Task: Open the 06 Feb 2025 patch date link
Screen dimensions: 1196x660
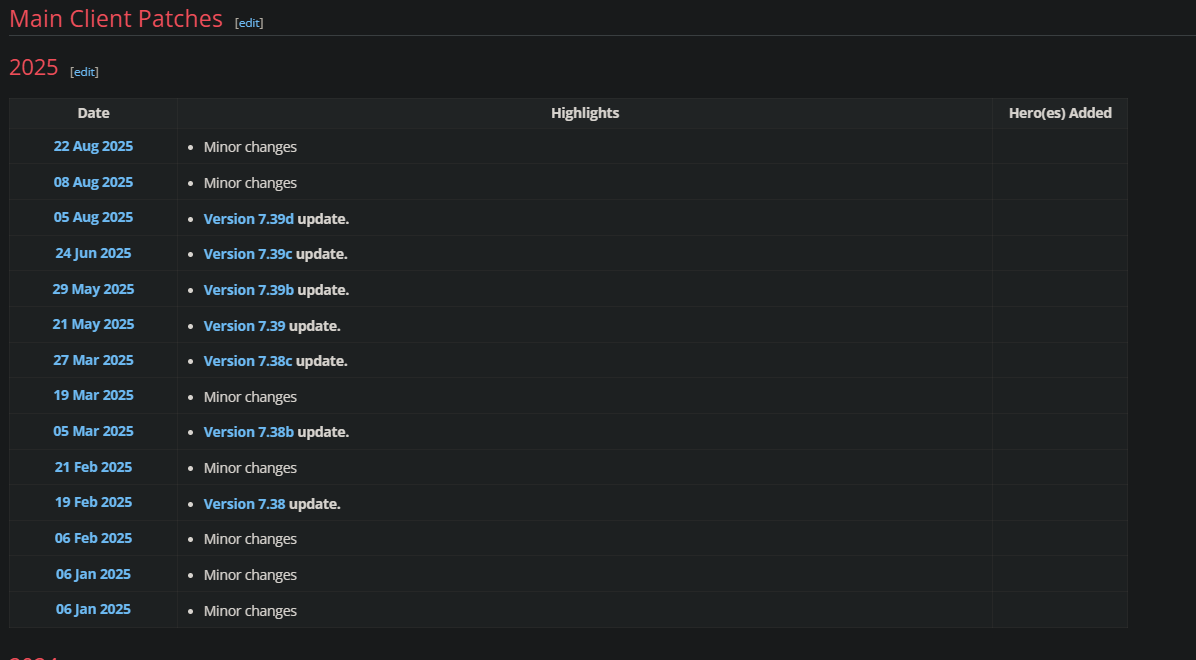Action: point(93,537)
